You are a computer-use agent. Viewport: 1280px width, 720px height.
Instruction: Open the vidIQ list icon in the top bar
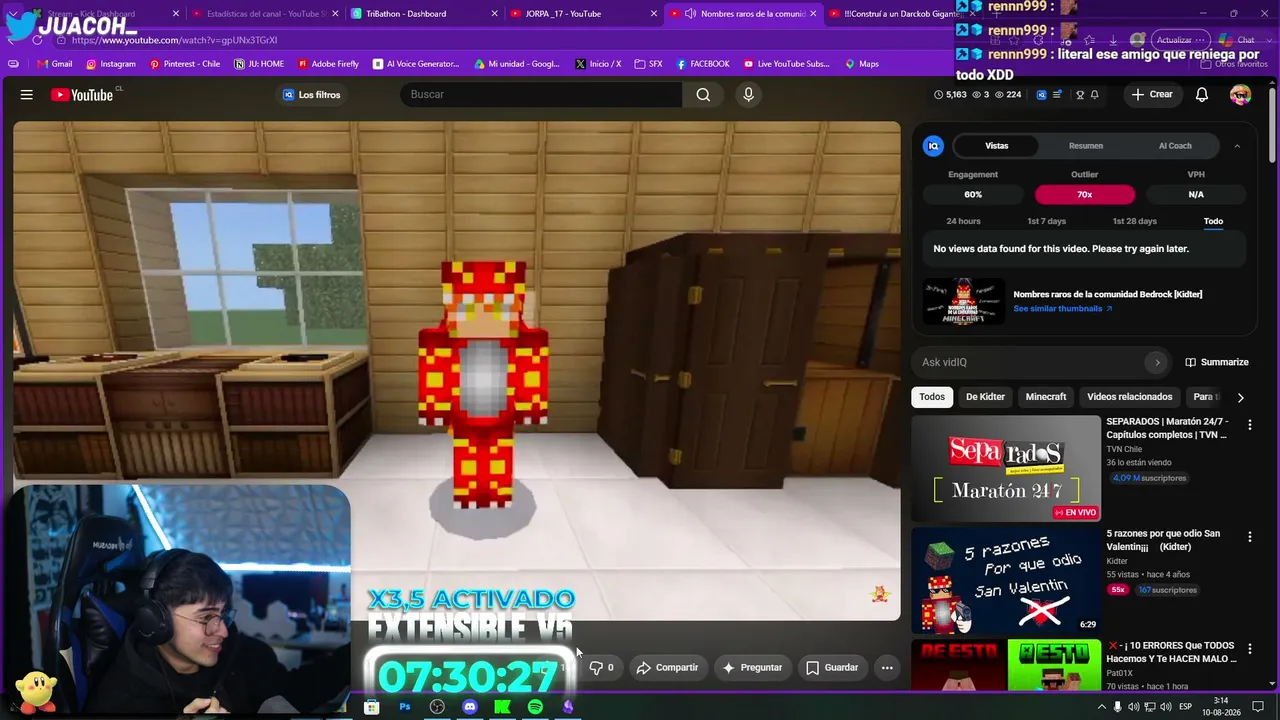point(1058,95)
